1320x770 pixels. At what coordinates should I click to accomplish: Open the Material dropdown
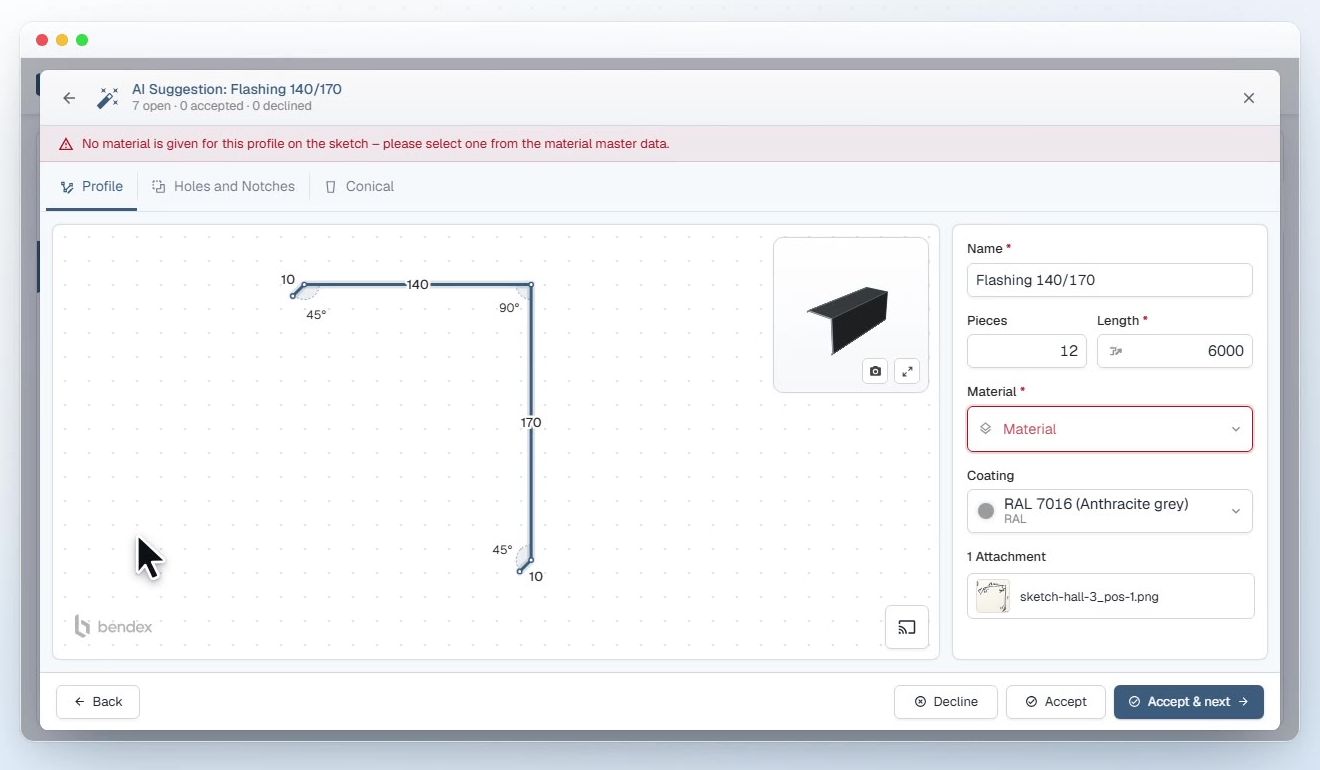pos(1110,429)
